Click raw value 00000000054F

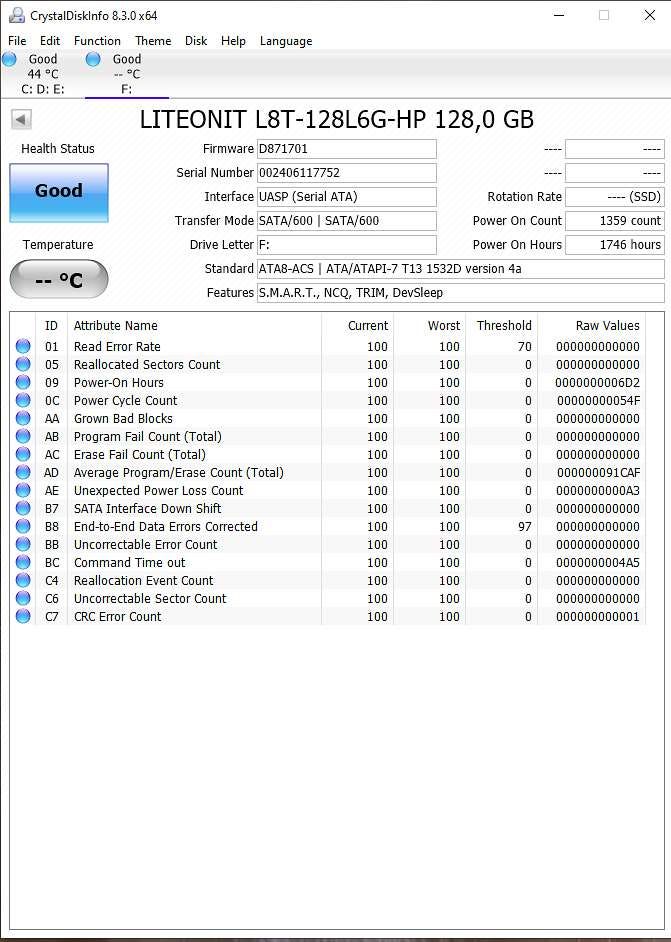tap(598, 401)
